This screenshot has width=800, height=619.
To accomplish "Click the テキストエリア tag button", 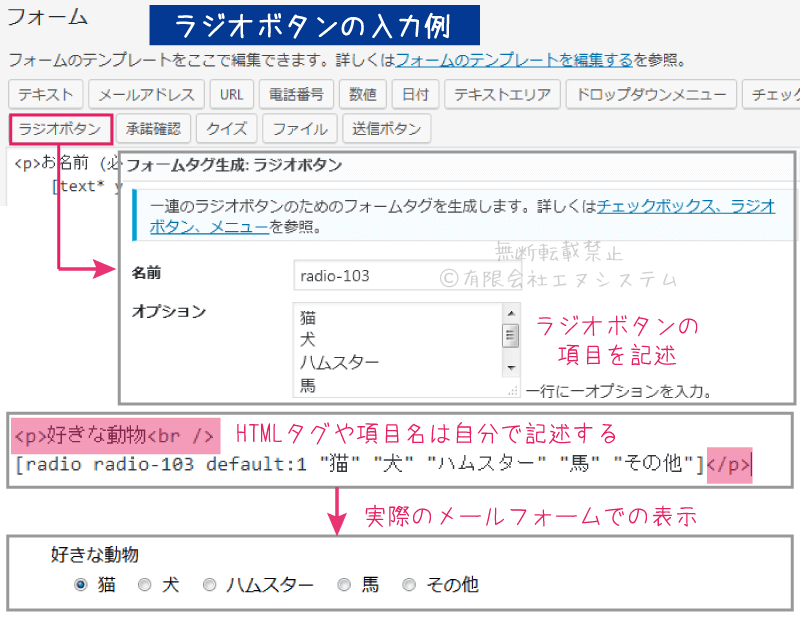I will click(503, 94).
